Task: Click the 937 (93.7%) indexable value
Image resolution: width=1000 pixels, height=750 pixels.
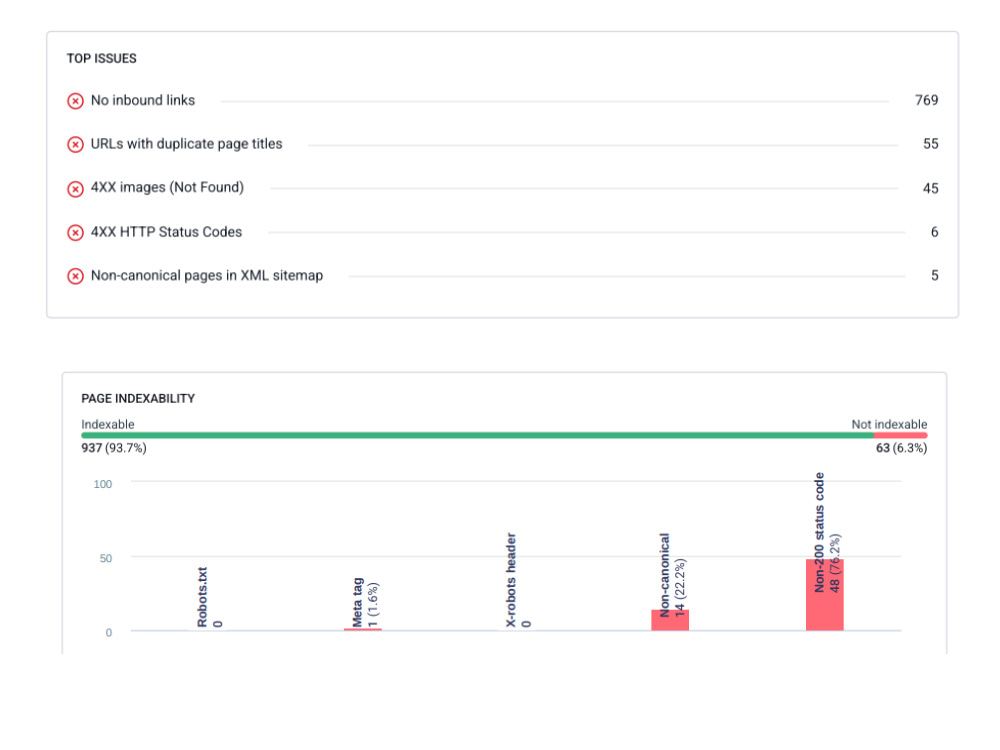Action: [x=114, y=448]
